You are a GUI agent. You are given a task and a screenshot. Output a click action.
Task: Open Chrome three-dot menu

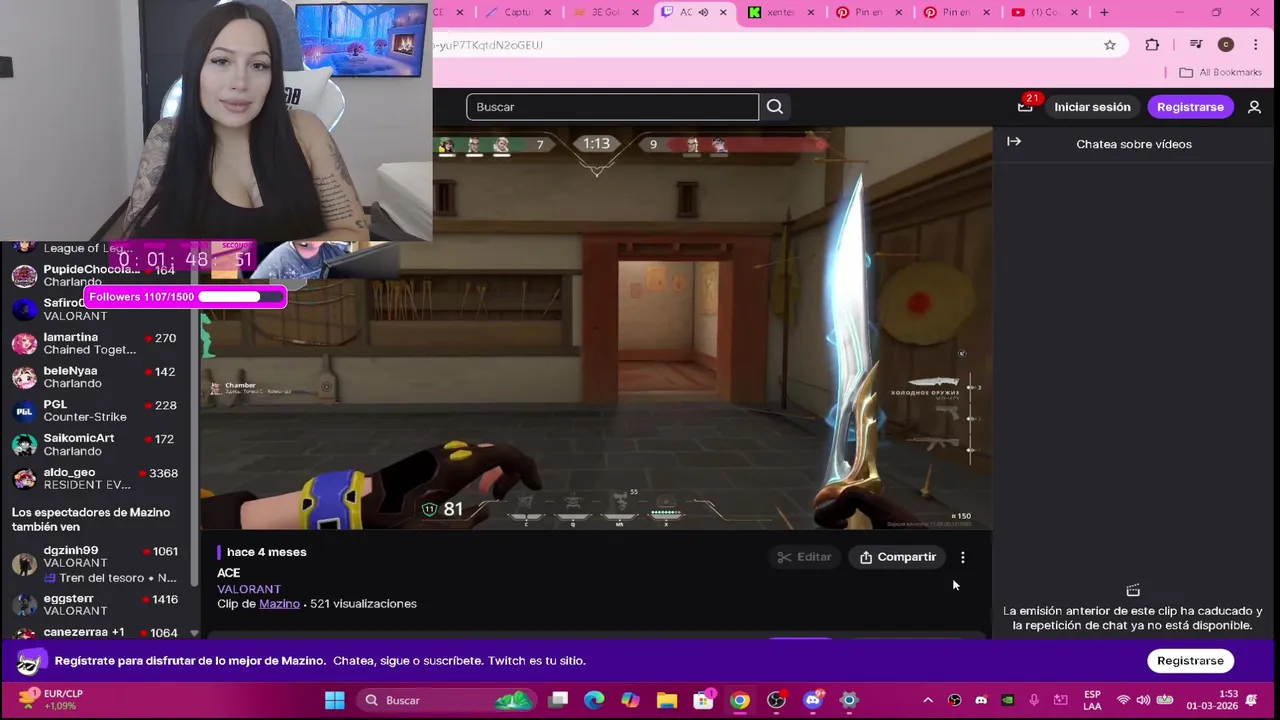pos(1256,45)
